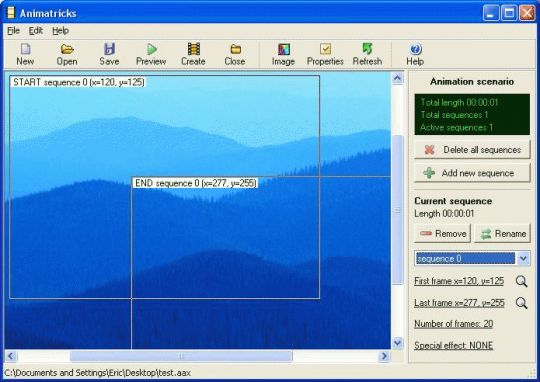Click the Close toolbar icon
The image size is (540, 382).
[x=236, y=49]
